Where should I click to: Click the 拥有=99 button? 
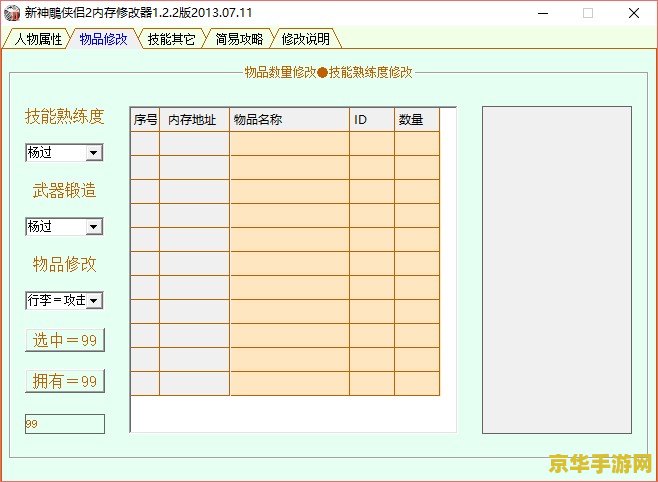[65, 381]
